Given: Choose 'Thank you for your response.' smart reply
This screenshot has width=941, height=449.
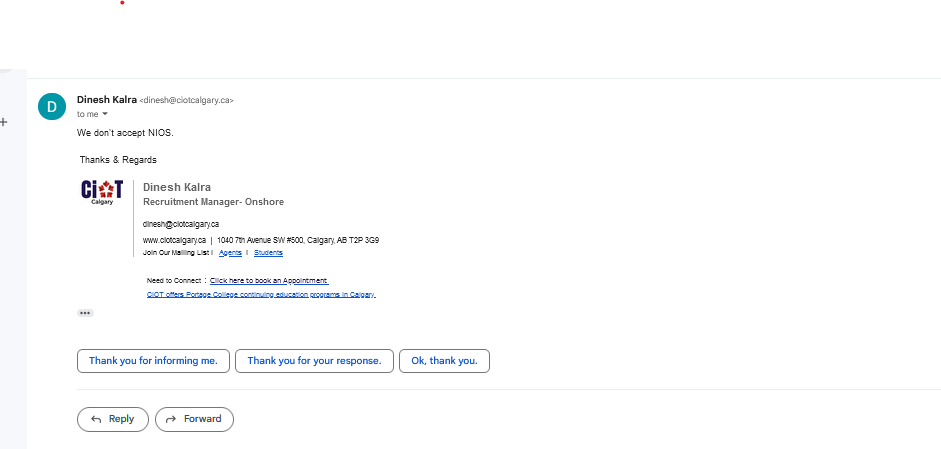Looking at the screenshot, I should [x=314, y=361].
